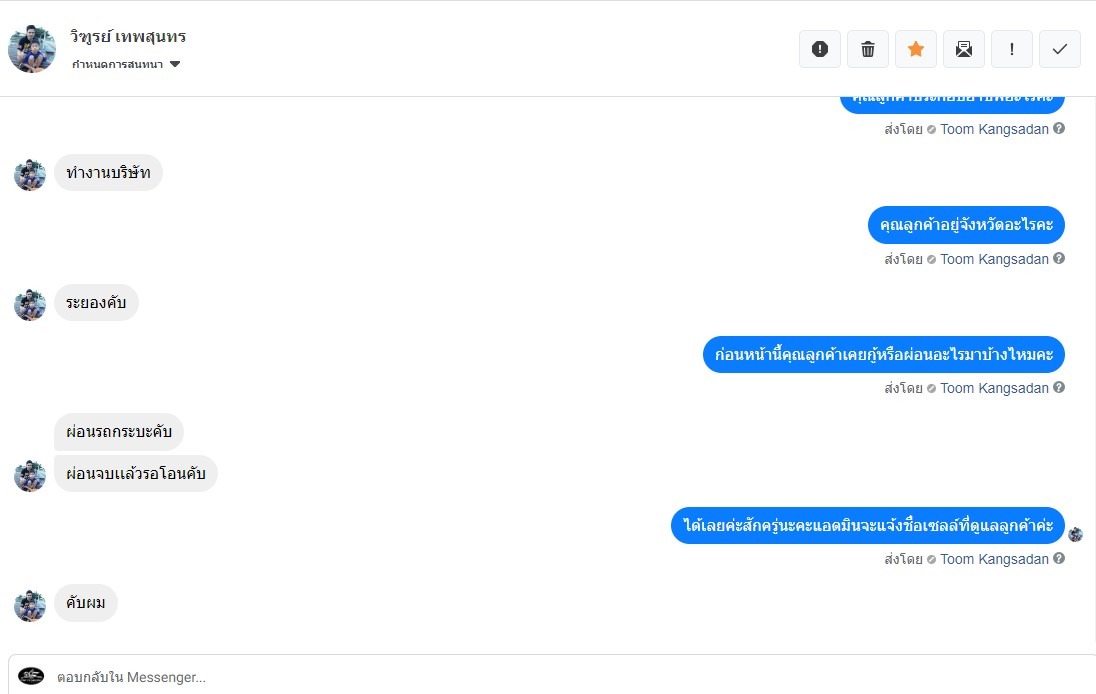
Task: Mark conversation unread with envelope icon
Action: click(x=964, y=49)
